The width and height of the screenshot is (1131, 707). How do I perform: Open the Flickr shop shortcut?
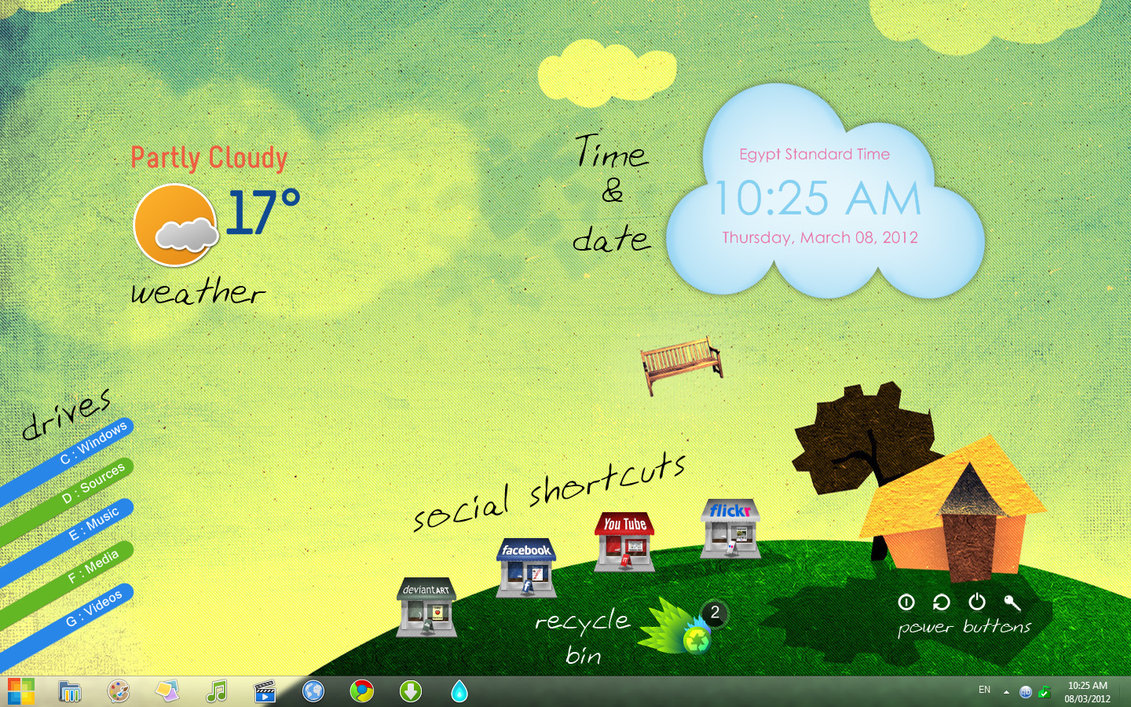click(730, 528)
